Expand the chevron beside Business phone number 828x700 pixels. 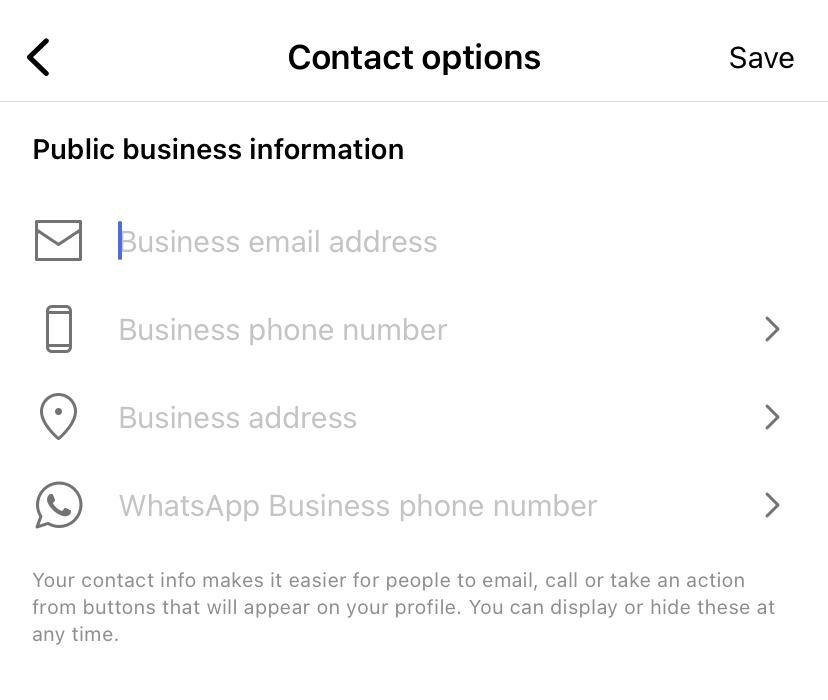click(x=771, y=329)
